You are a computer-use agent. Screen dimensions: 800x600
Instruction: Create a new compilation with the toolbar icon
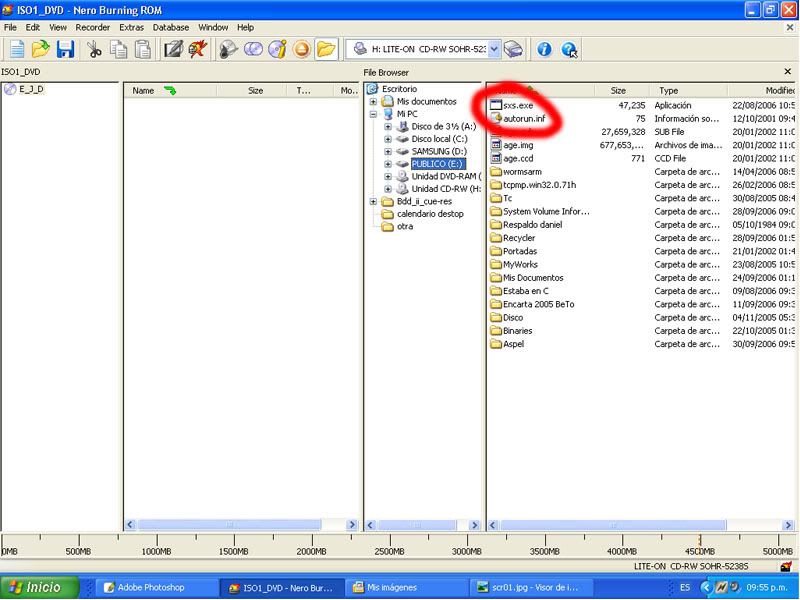17,49
